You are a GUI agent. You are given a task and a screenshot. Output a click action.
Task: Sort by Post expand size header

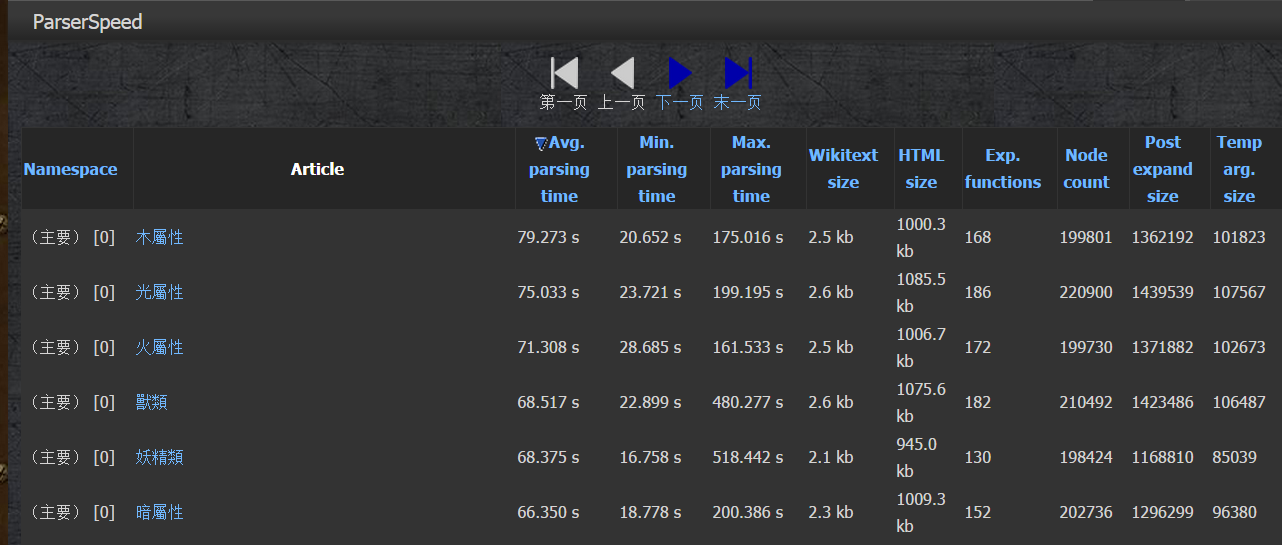coord(1163,169)
